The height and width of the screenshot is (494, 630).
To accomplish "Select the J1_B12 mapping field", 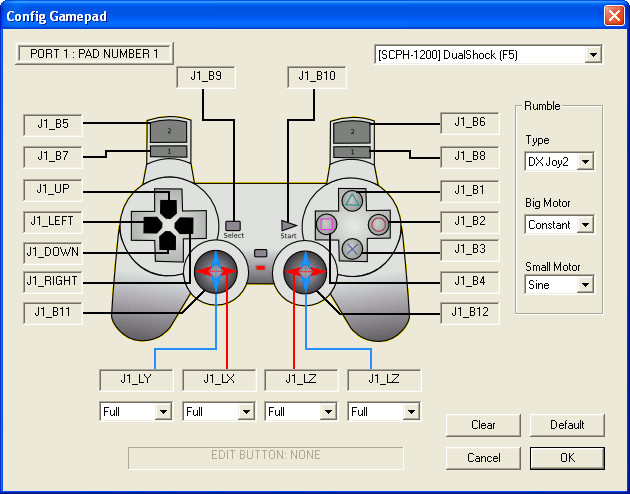I will 470,313.
